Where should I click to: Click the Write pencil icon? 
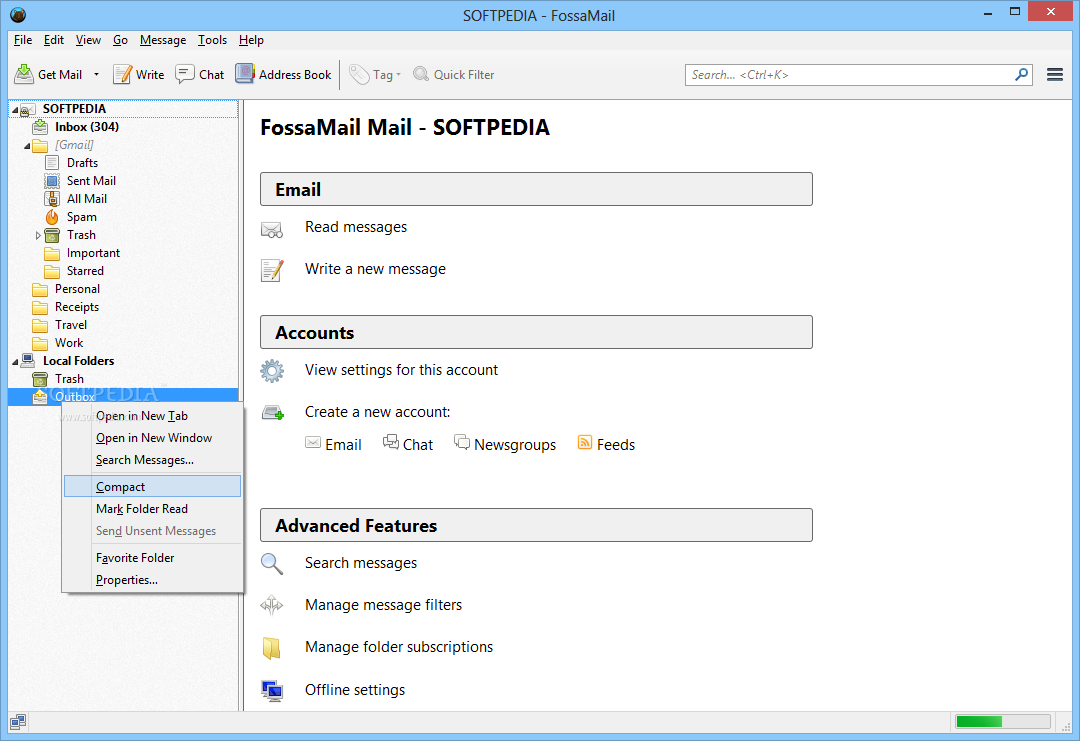point(122,74)
